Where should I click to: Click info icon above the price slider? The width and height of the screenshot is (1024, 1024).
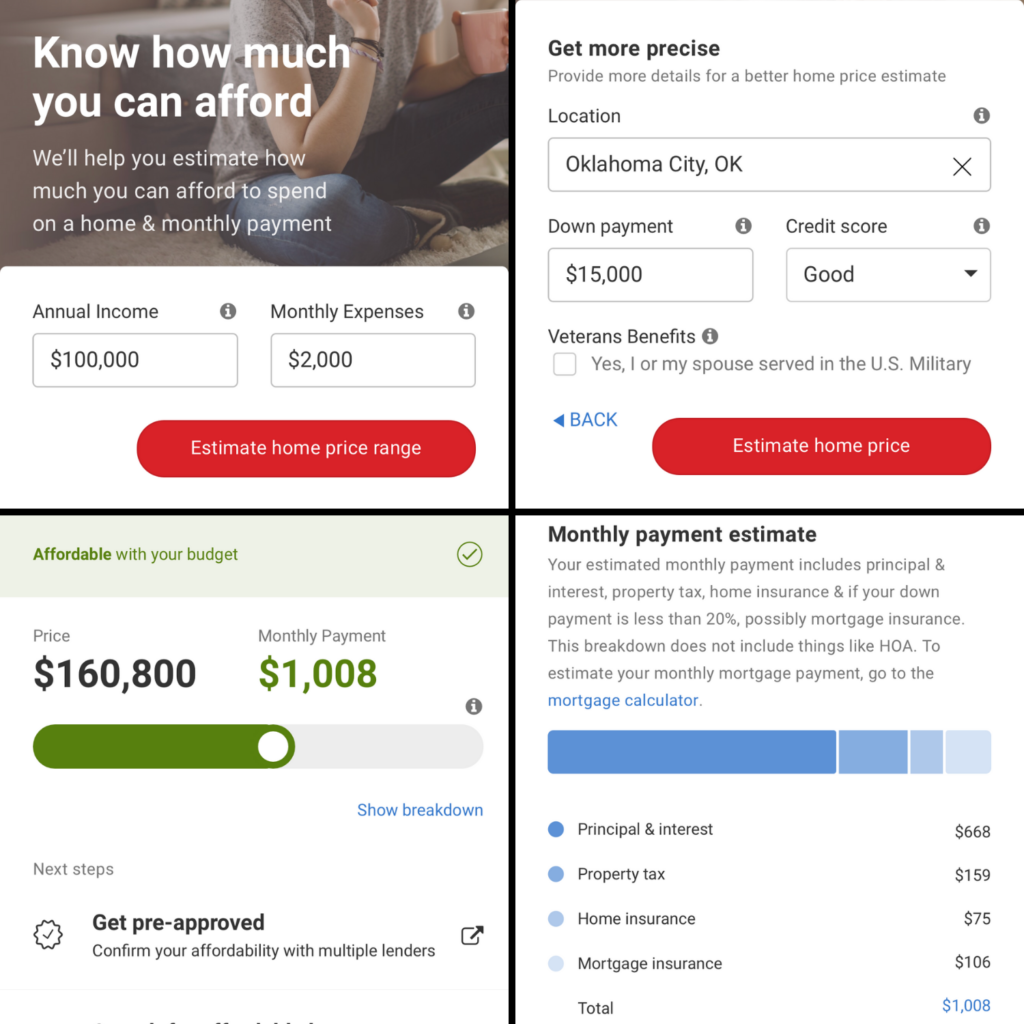473,707
